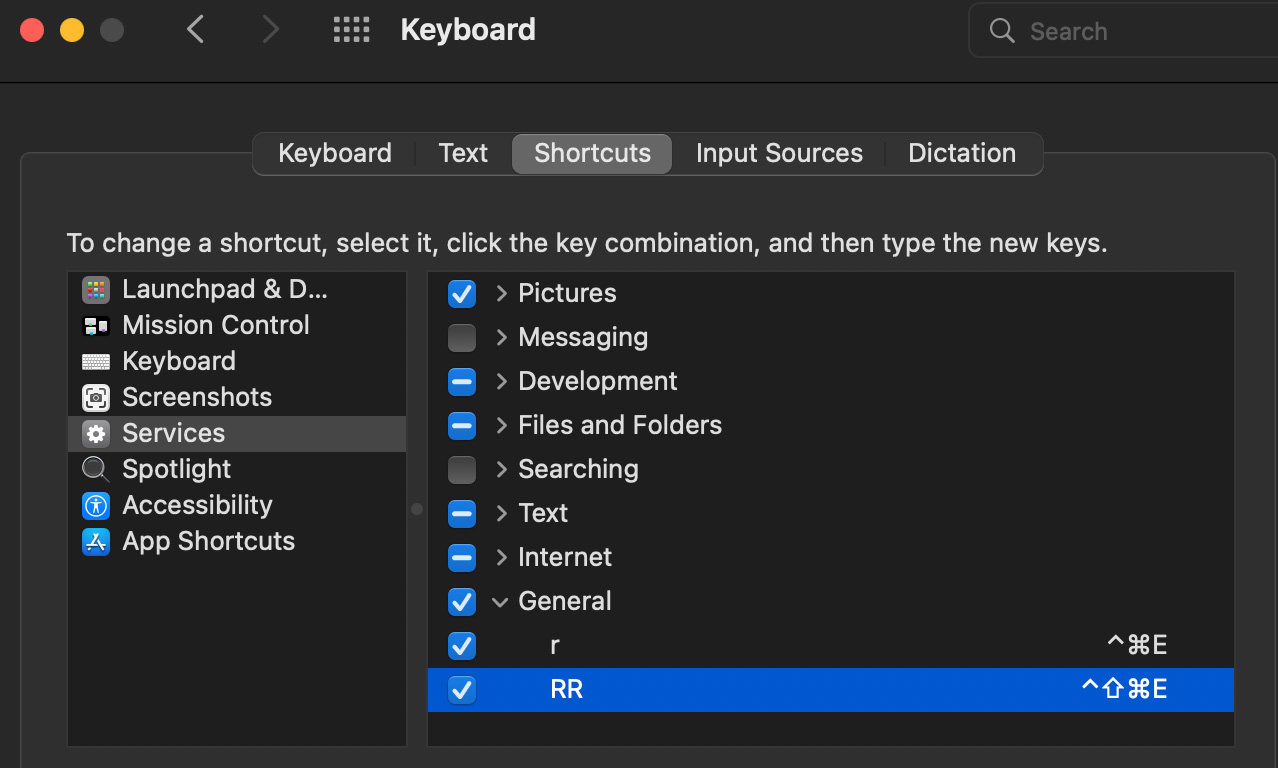Expand the Development services group

[501, 382]
